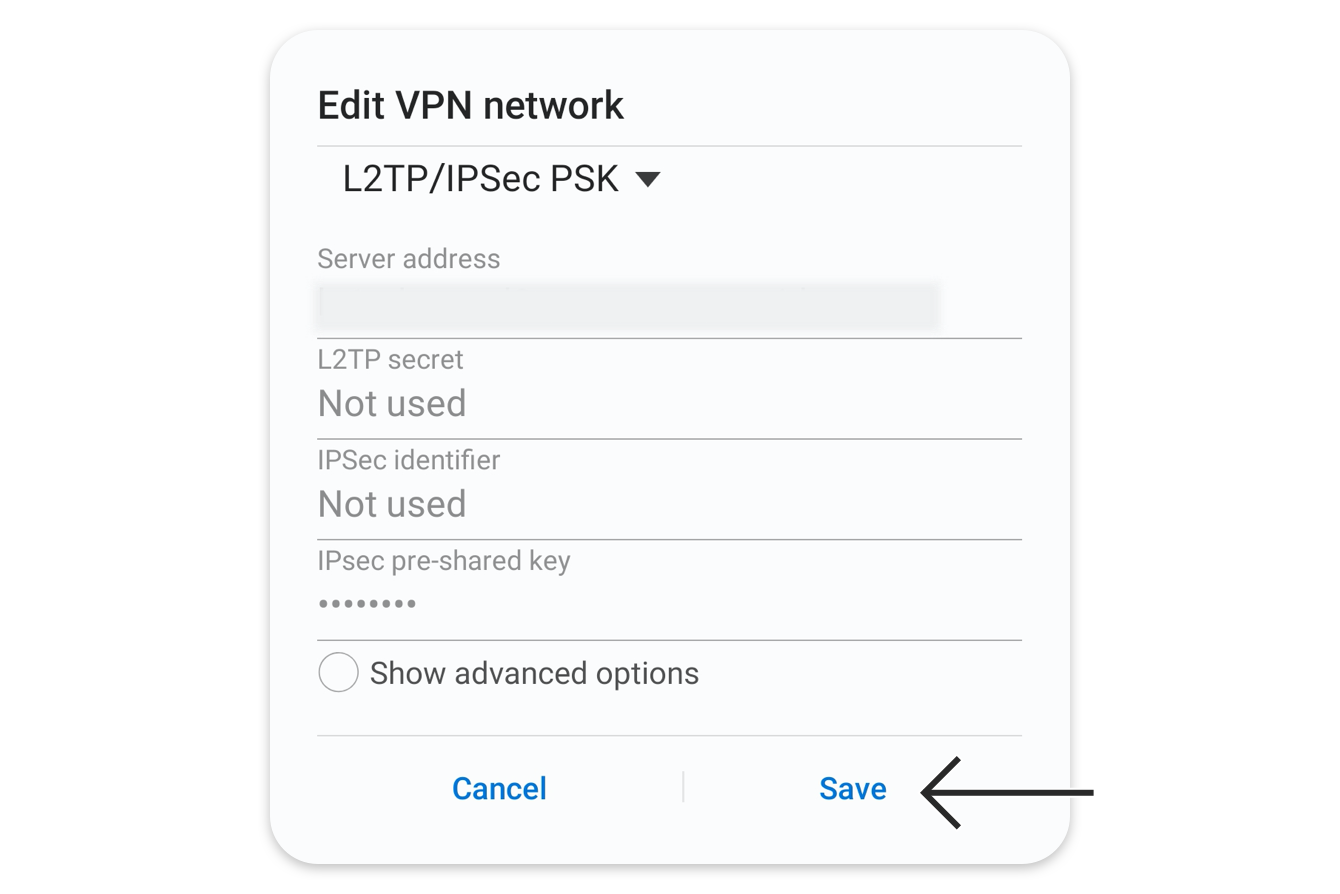Screen dimensions: 1340x894
Task: Click the dialog's blank area below the advanced options row
Action: coord(669,715)
